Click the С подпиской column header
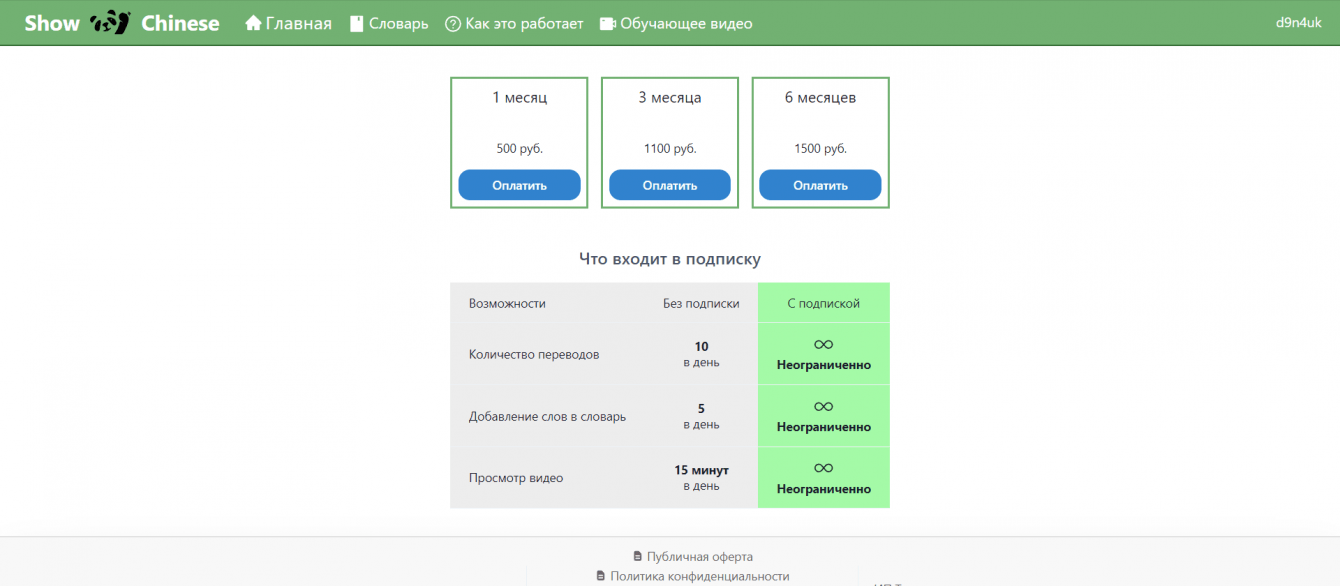 pos(823,303)
